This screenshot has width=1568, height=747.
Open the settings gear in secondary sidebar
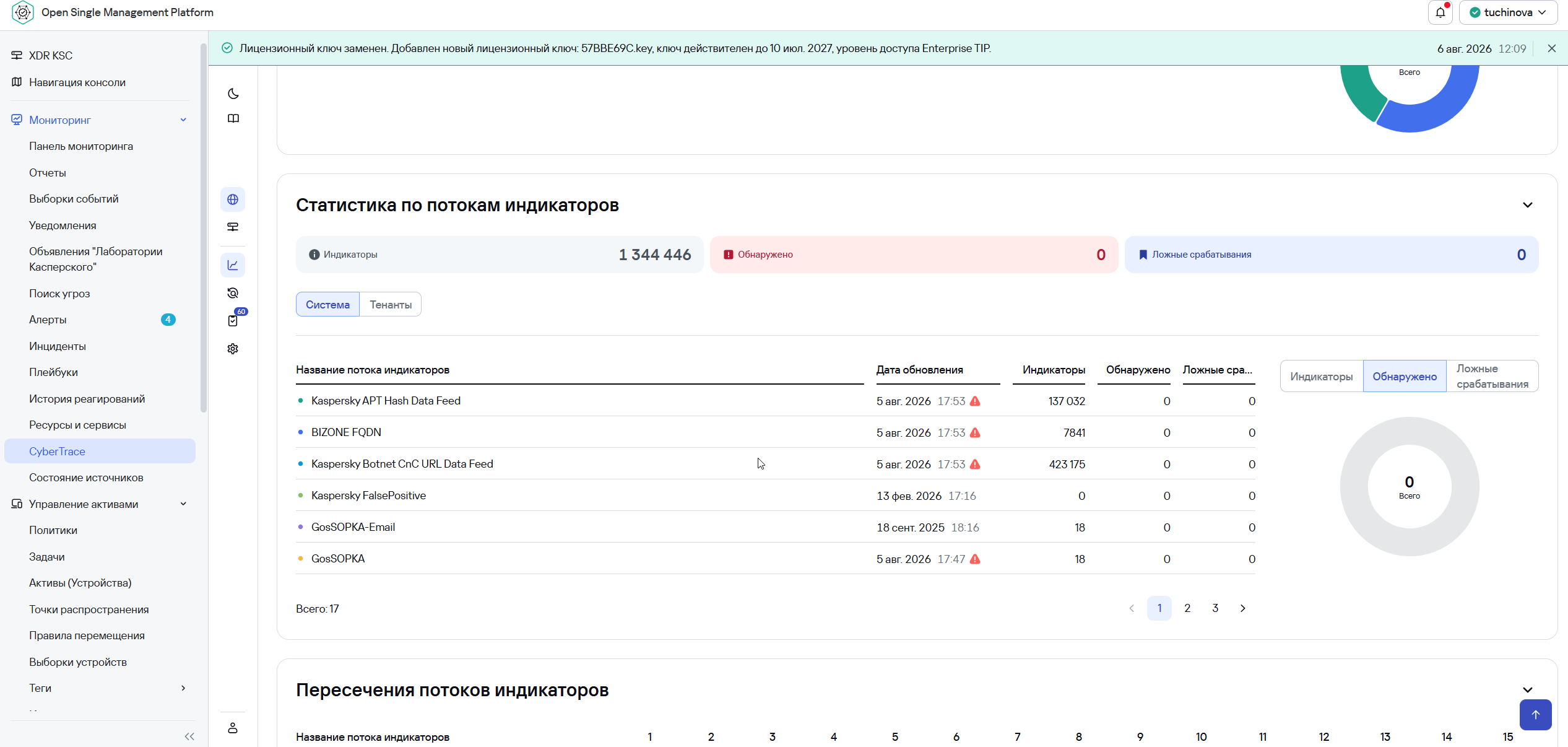[x=233, y=349]
